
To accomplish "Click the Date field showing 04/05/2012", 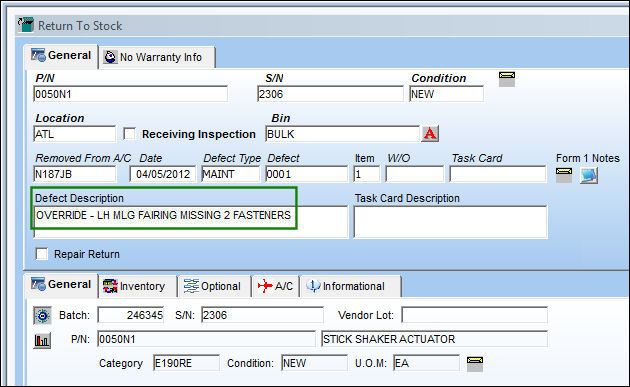I will 163,174.
